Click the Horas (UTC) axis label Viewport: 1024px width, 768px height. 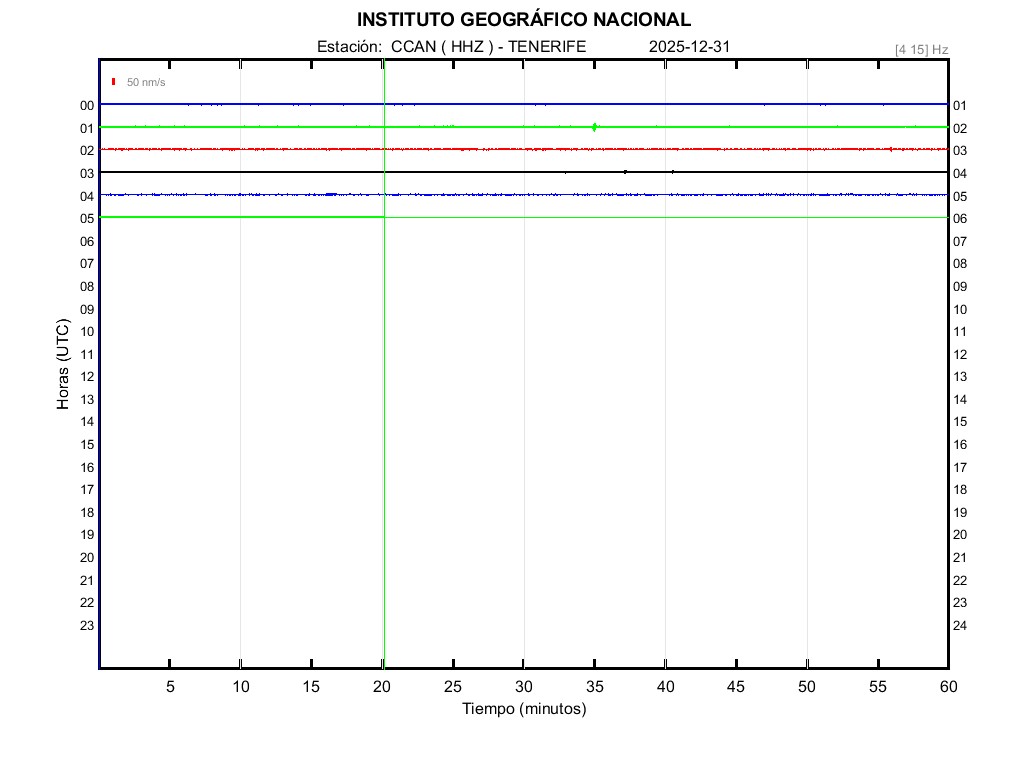pos(63,365)
